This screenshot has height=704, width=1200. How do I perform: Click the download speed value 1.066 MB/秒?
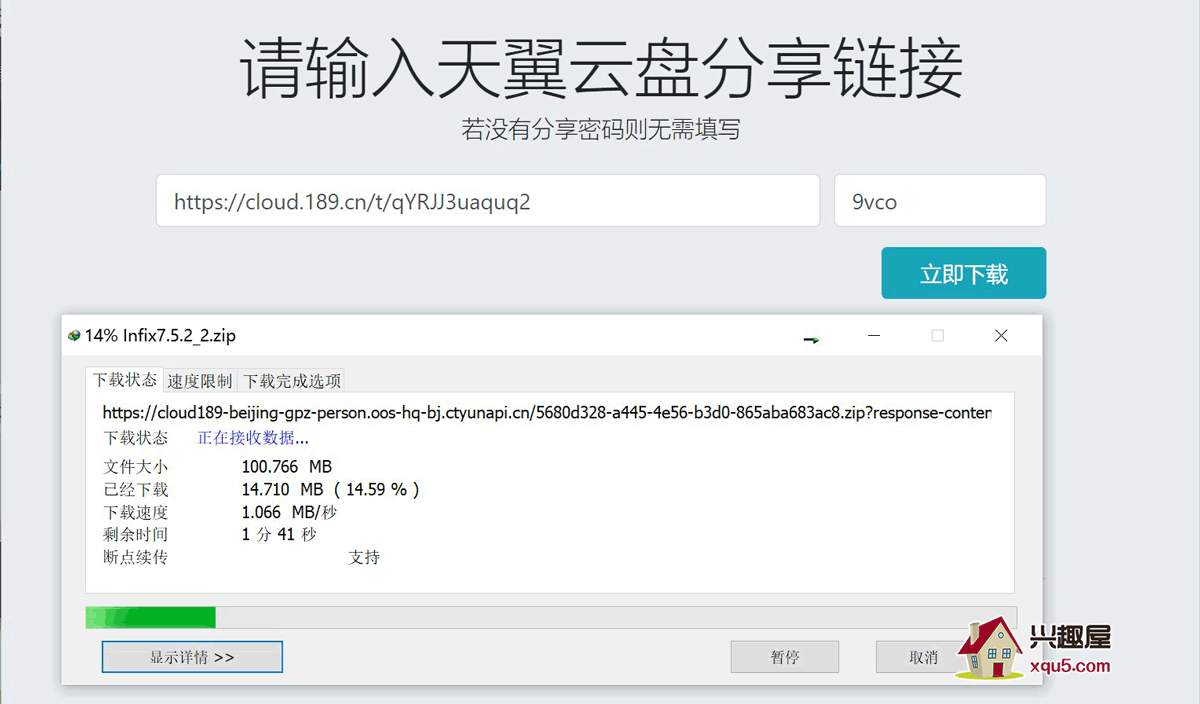coord(289,512)
